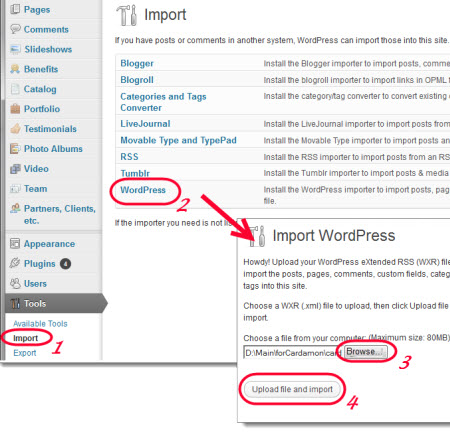
Task: Click the Plugins plug icon
Action: [15, 263]
